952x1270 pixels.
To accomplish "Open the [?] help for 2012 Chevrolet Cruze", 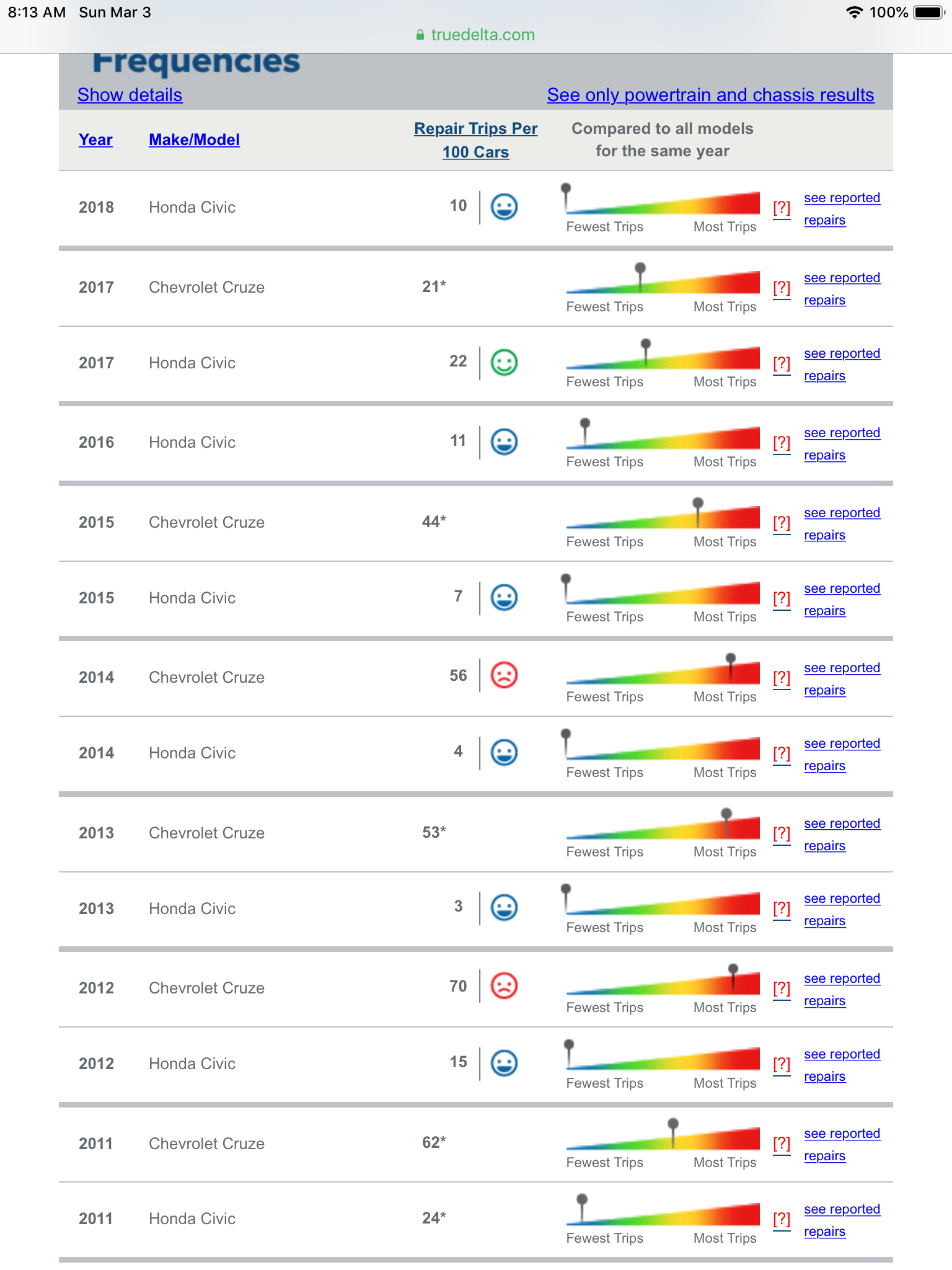I will [x=782, y=988].
